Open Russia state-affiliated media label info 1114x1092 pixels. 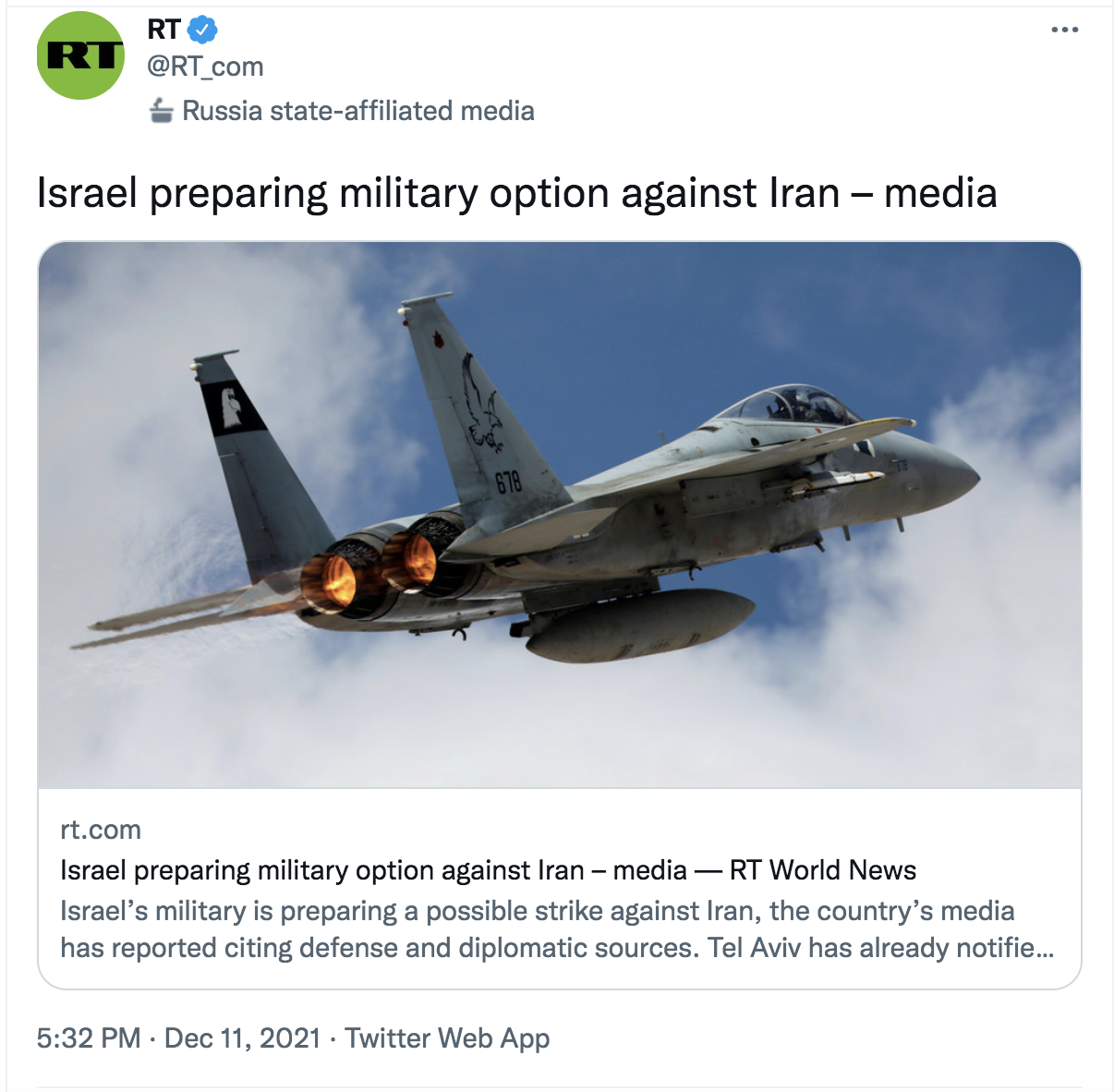coord(358,111)
